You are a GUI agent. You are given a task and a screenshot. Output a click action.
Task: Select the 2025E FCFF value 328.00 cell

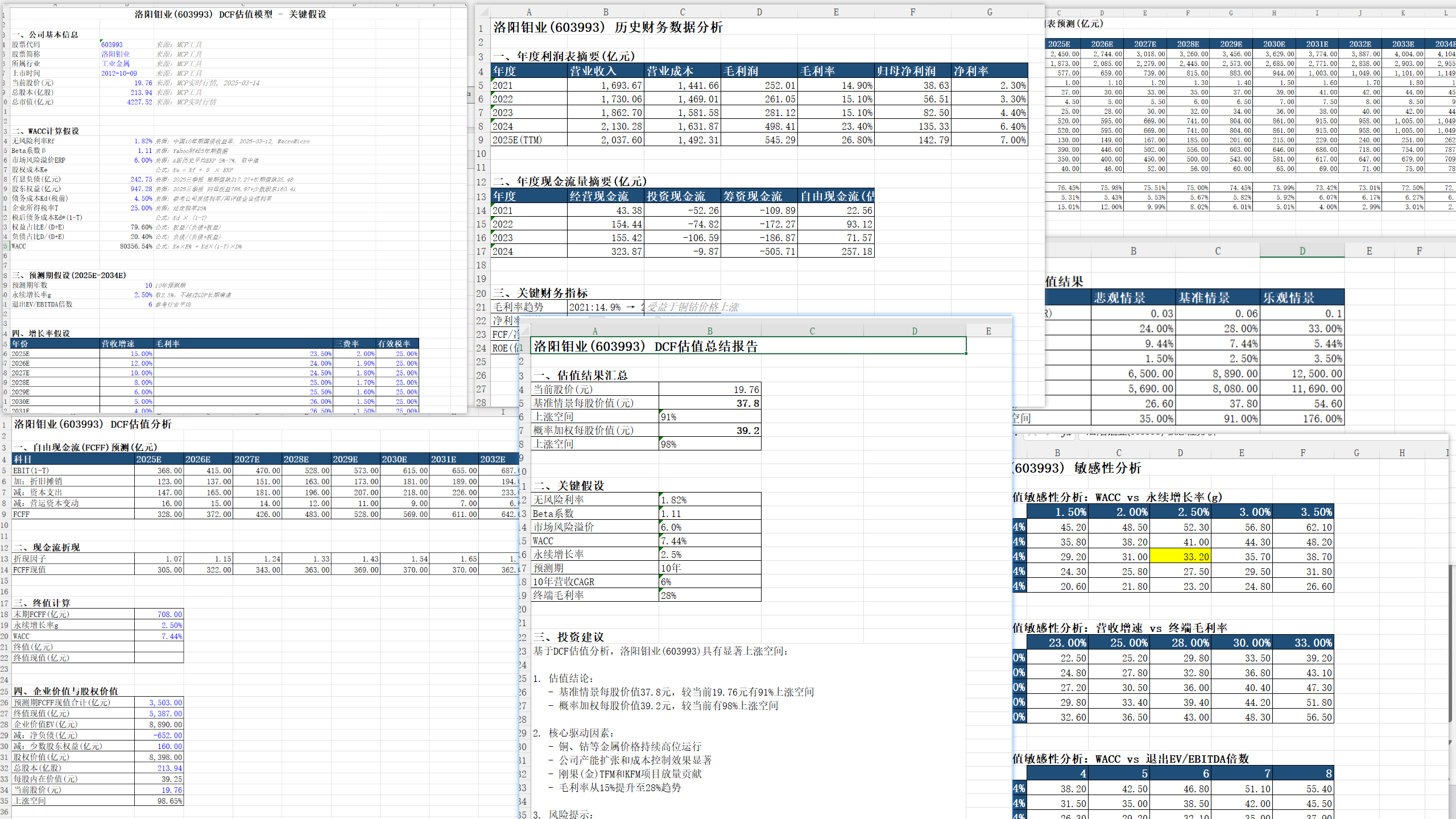click(x=159, y=514)
